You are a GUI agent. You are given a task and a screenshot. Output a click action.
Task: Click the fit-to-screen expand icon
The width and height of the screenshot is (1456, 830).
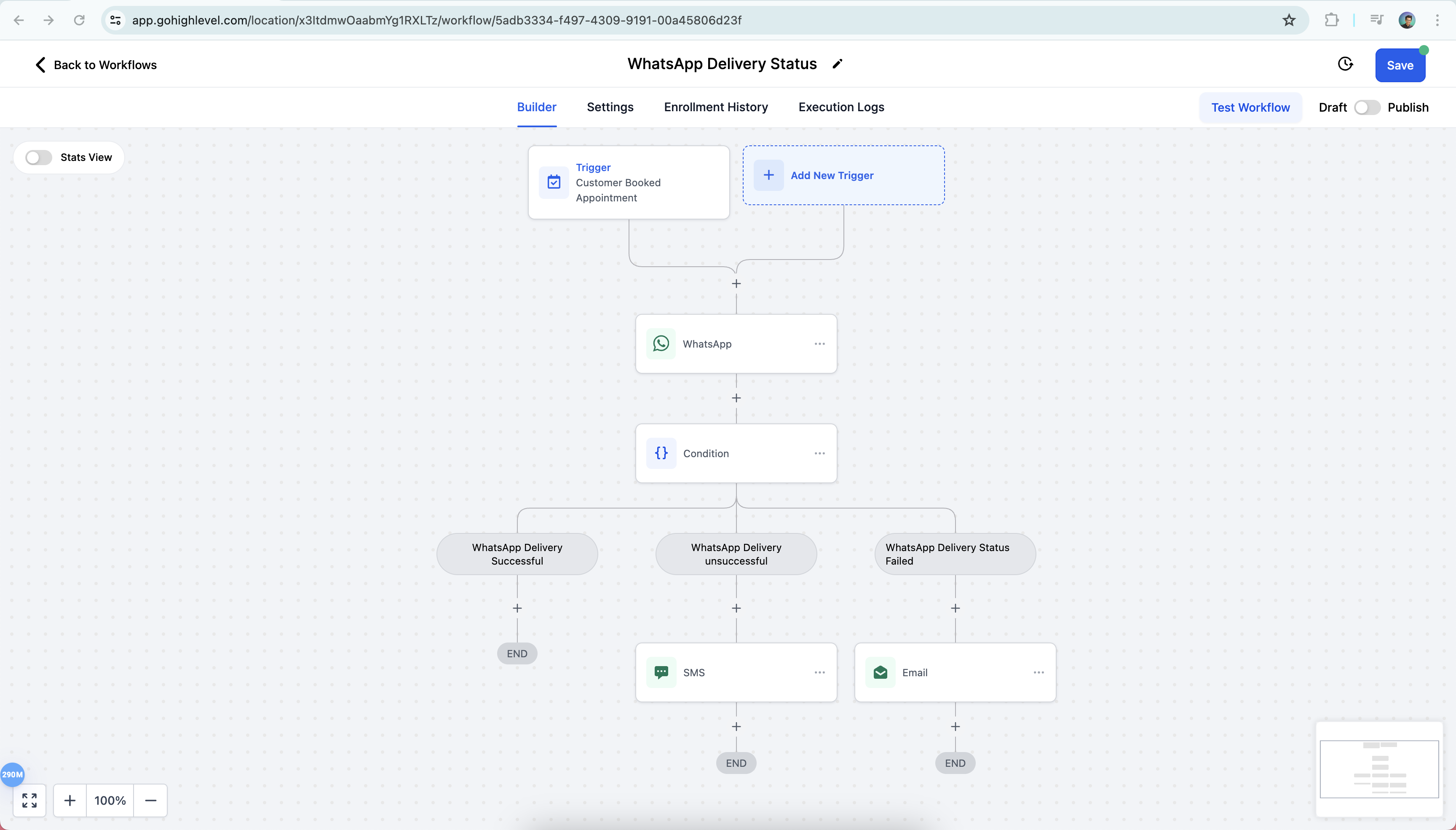(29, 801)
